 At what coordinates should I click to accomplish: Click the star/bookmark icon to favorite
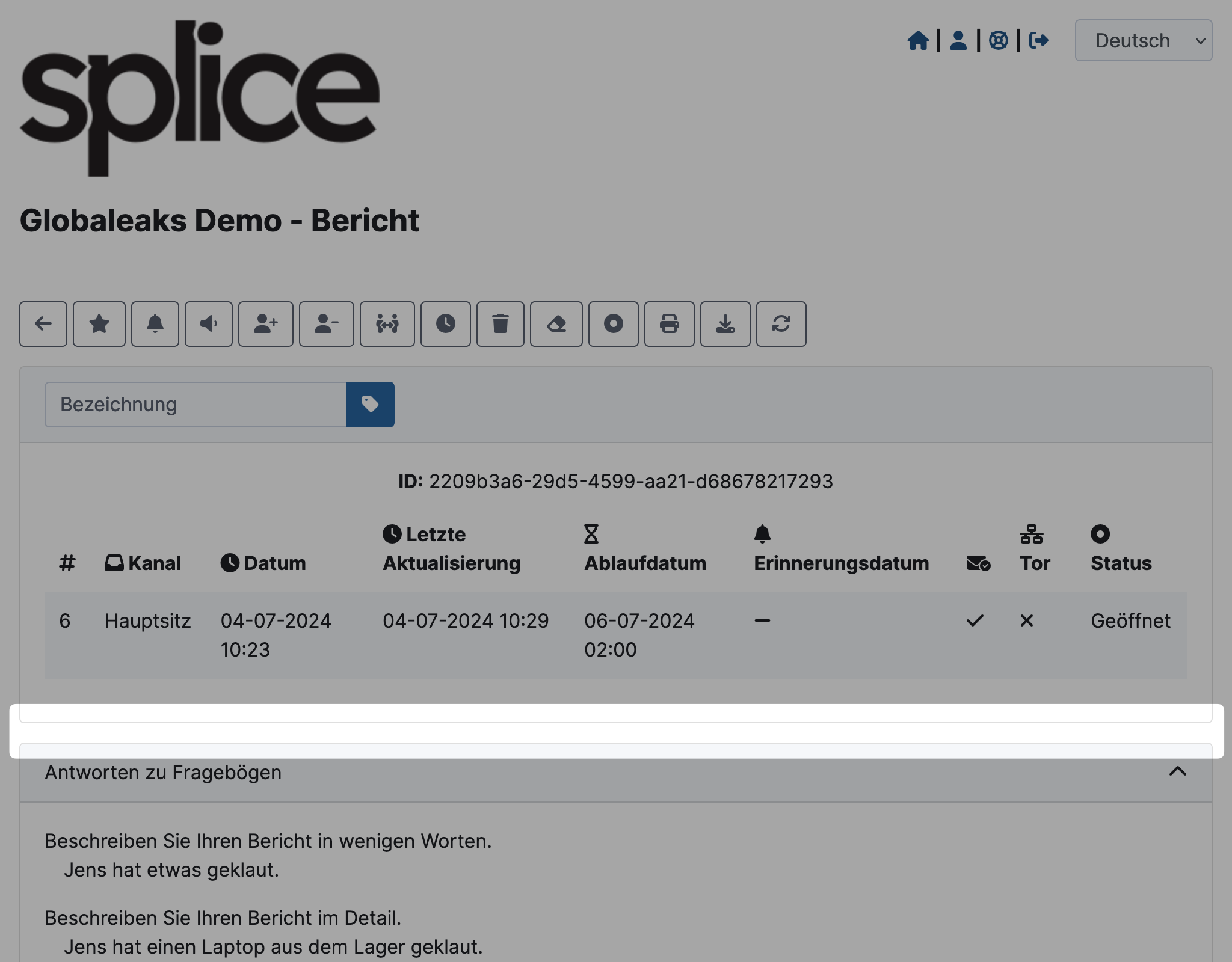click(x=99, y=323)
